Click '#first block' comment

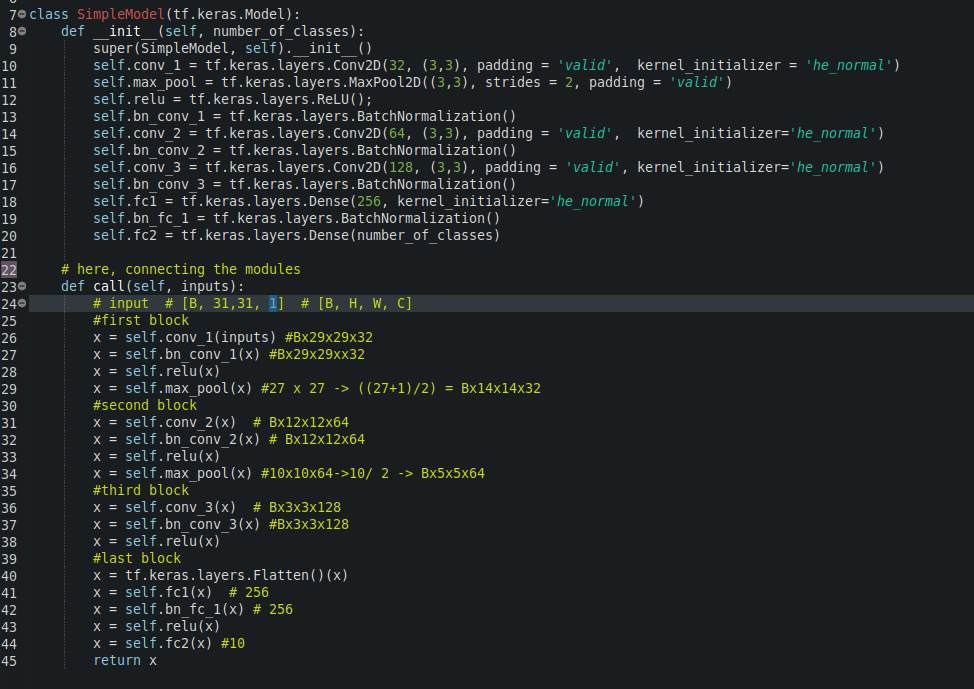tap(141, 320)
